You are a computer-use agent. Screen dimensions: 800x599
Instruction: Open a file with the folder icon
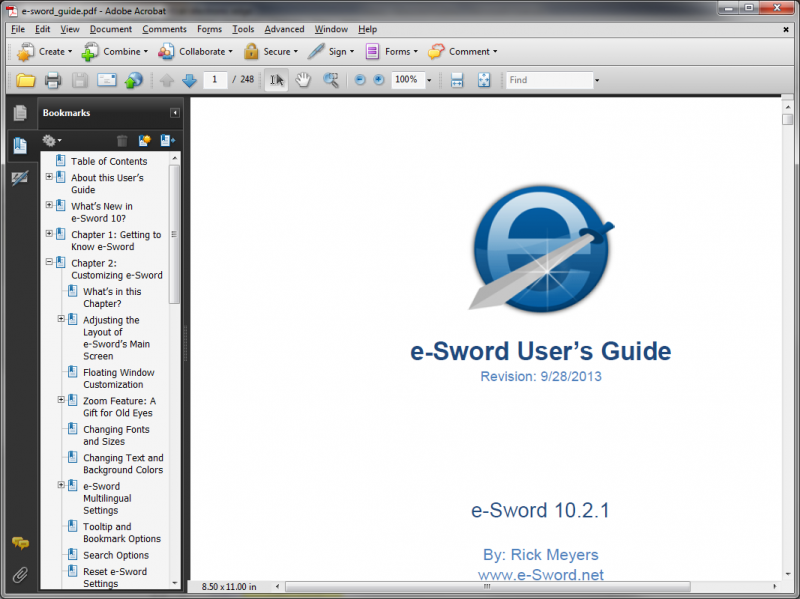(26, 80)
